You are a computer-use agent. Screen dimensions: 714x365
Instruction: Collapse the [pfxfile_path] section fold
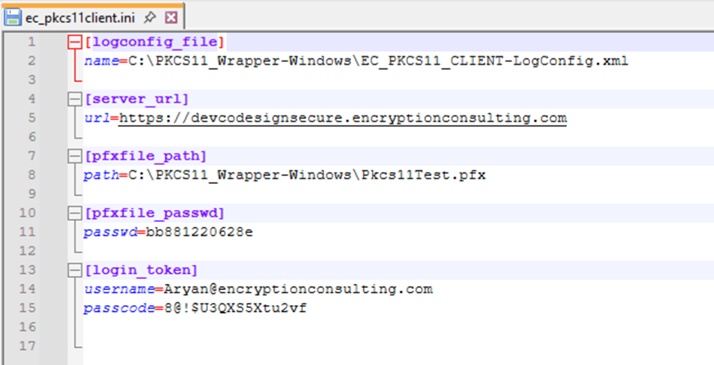pyautogui.click(x=74, y=156)
